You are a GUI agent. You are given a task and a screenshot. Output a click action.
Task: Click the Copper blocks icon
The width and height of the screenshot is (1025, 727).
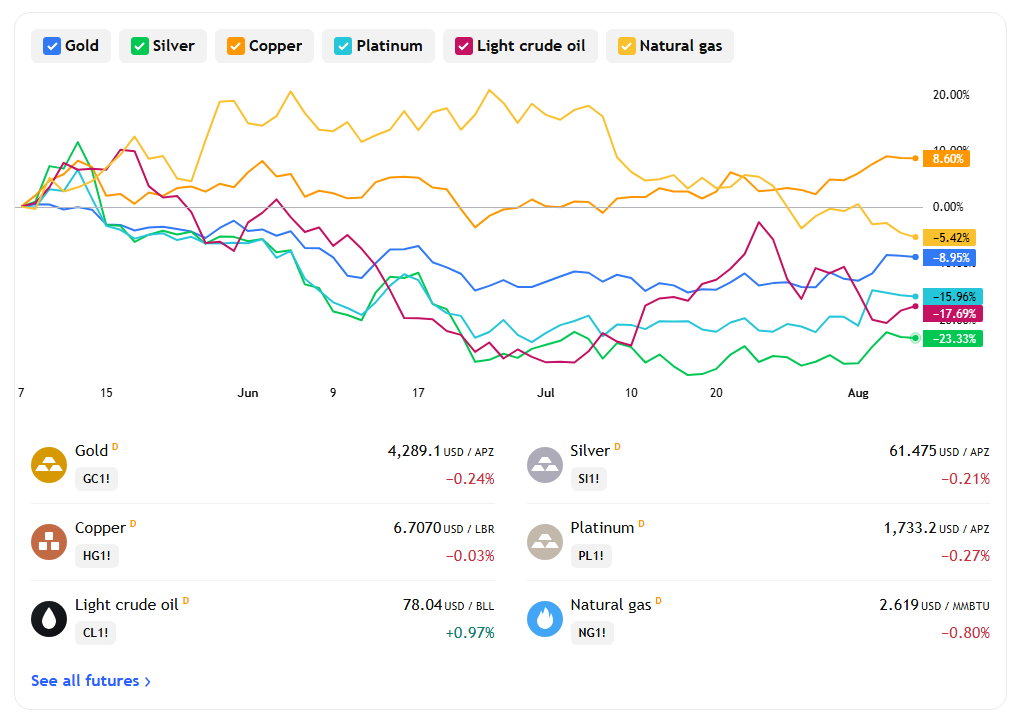click(49, 542)
